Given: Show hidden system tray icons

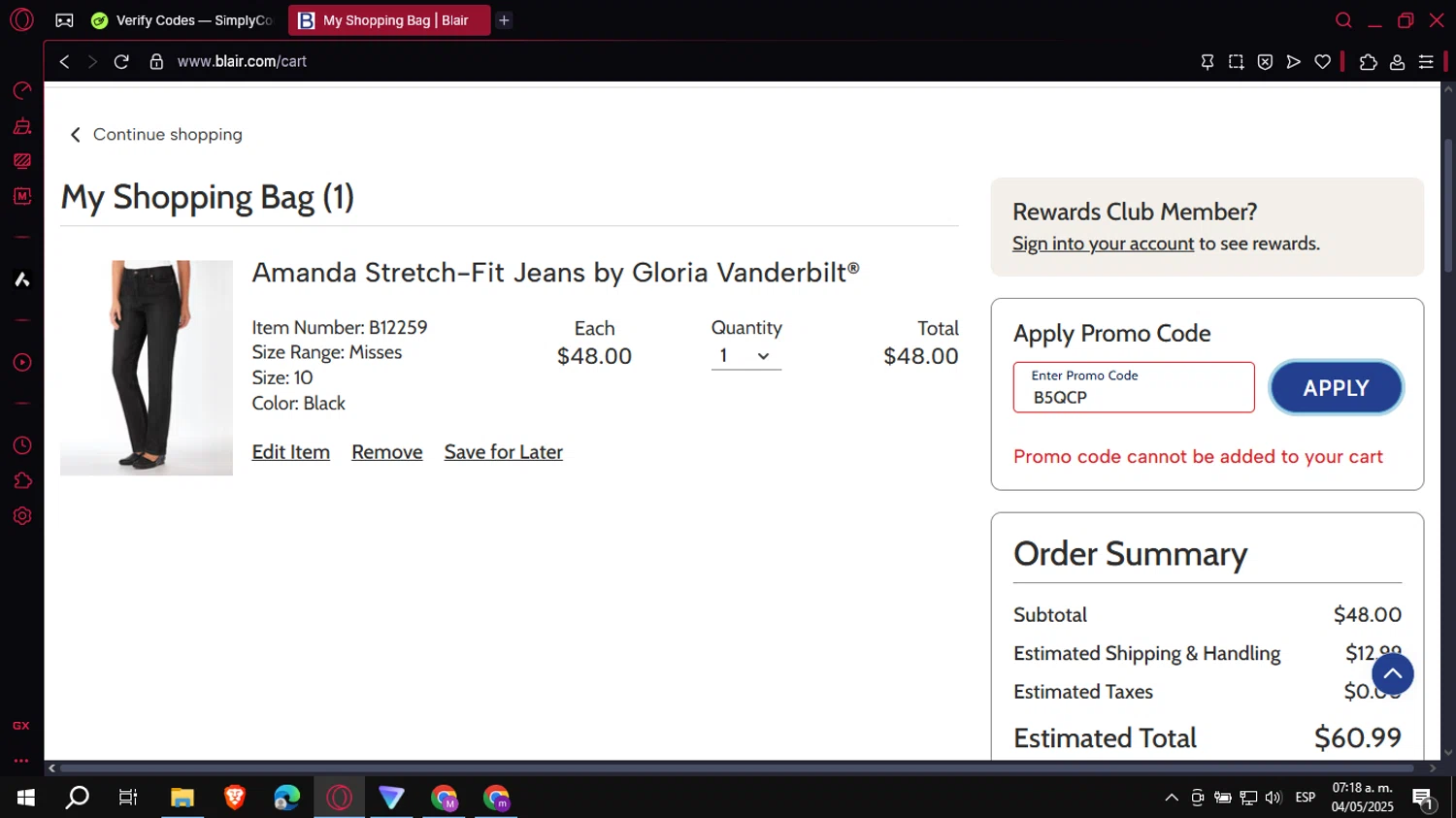Looking at the screenshot, I should coord(1172,798).
